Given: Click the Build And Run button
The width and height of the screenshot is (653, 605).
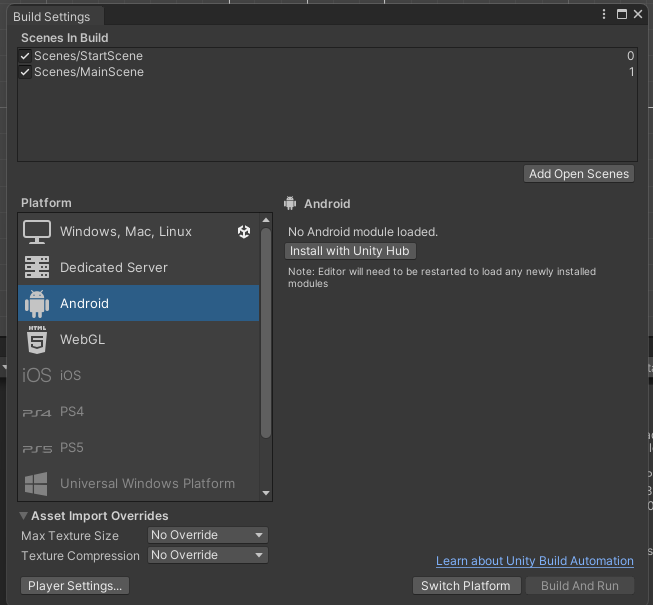Looking at the screenshot, I should pos(580,586).
